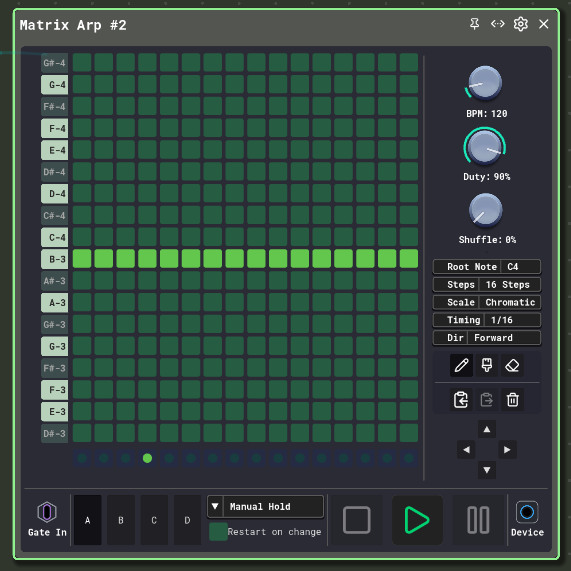Image resolution: width=571 pixels, height=571 pixels.
Task: Toggle last step cell in G#-4 row
Action: pyautogui.click(x=409, y=63)
